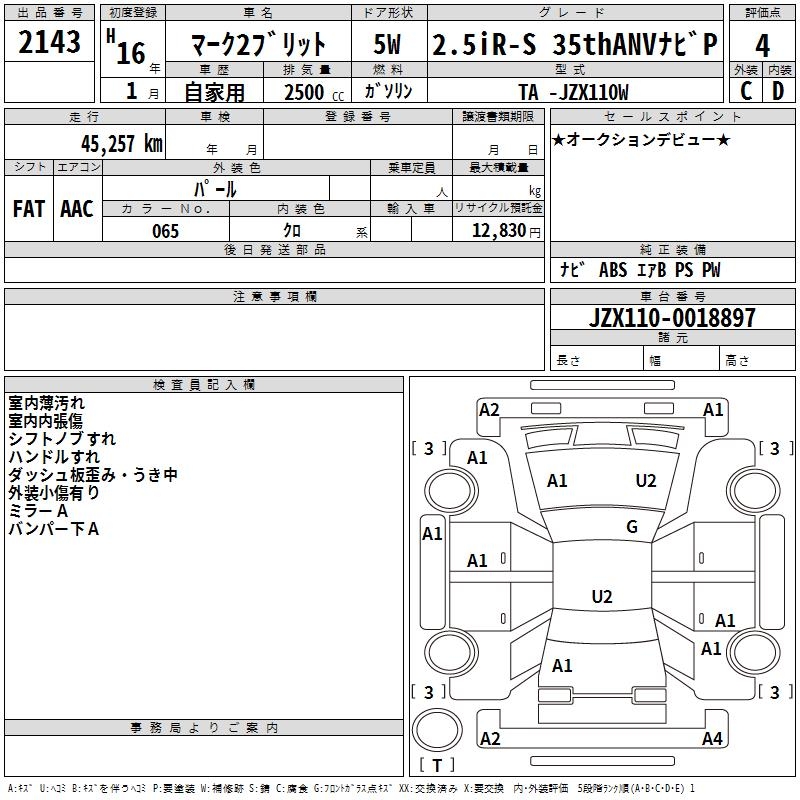Click the door type value 5W
Viewport: 800px width, 800px height.
pos(388,44)
